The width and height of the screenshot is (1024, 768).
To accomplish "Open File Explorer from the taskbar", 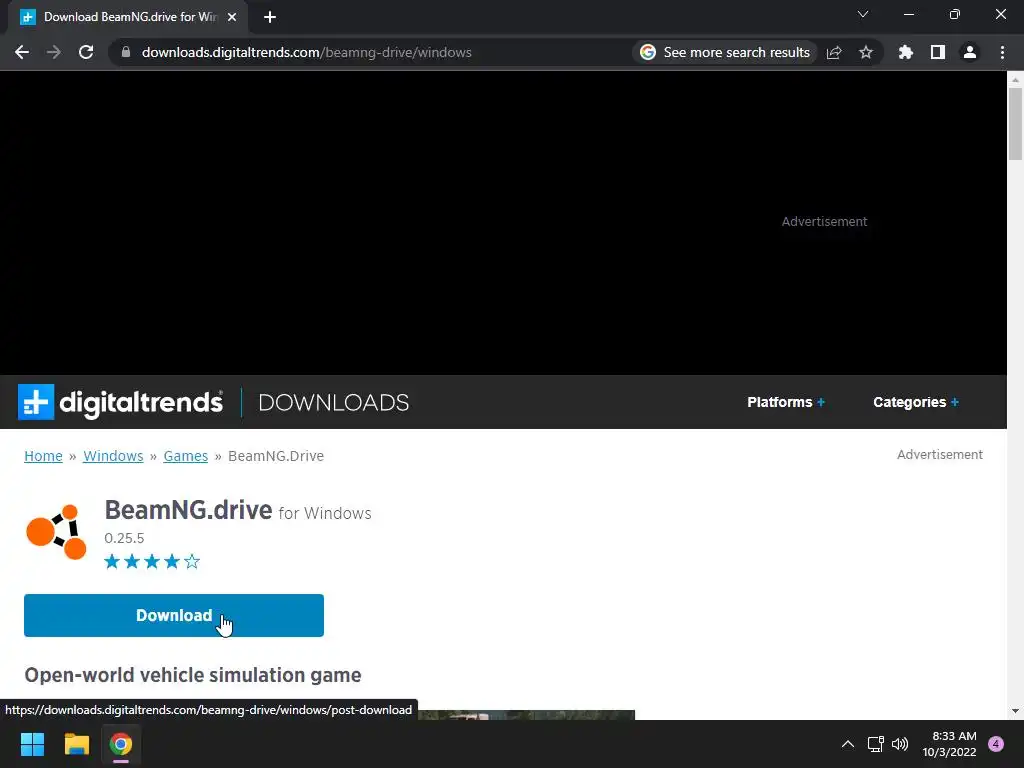I will coord(76,744).
